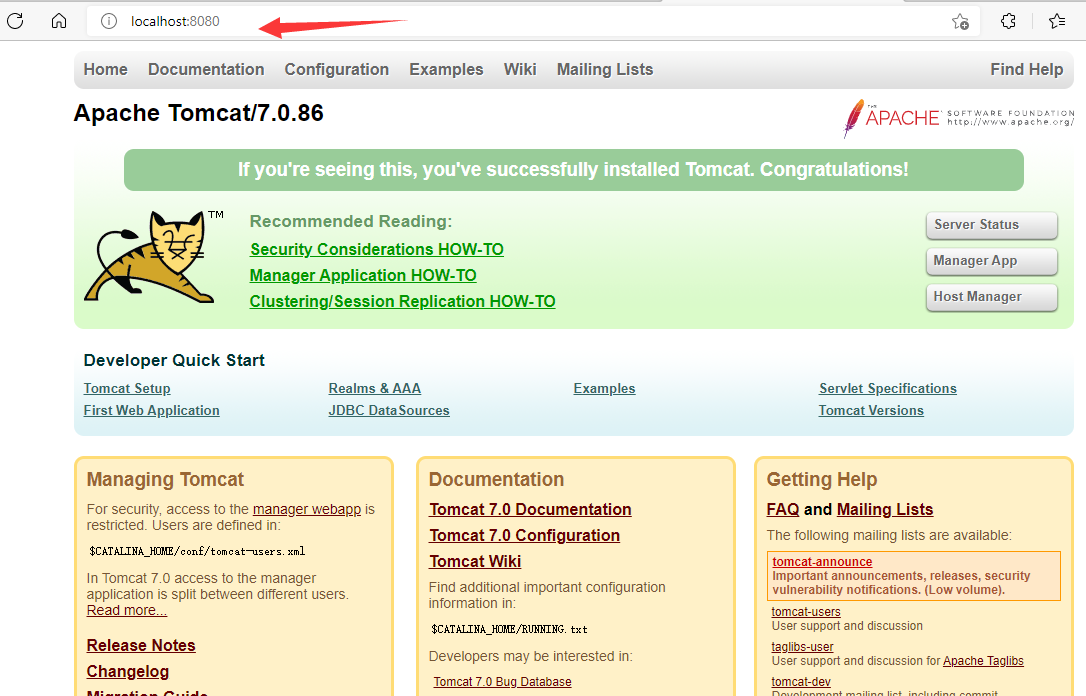This screenshot has height=696, width=1086.
Task: Click the $CATALINA_HOME/RUNNING.txt path text
Action: pyautogui.click(x=509, y=630)
